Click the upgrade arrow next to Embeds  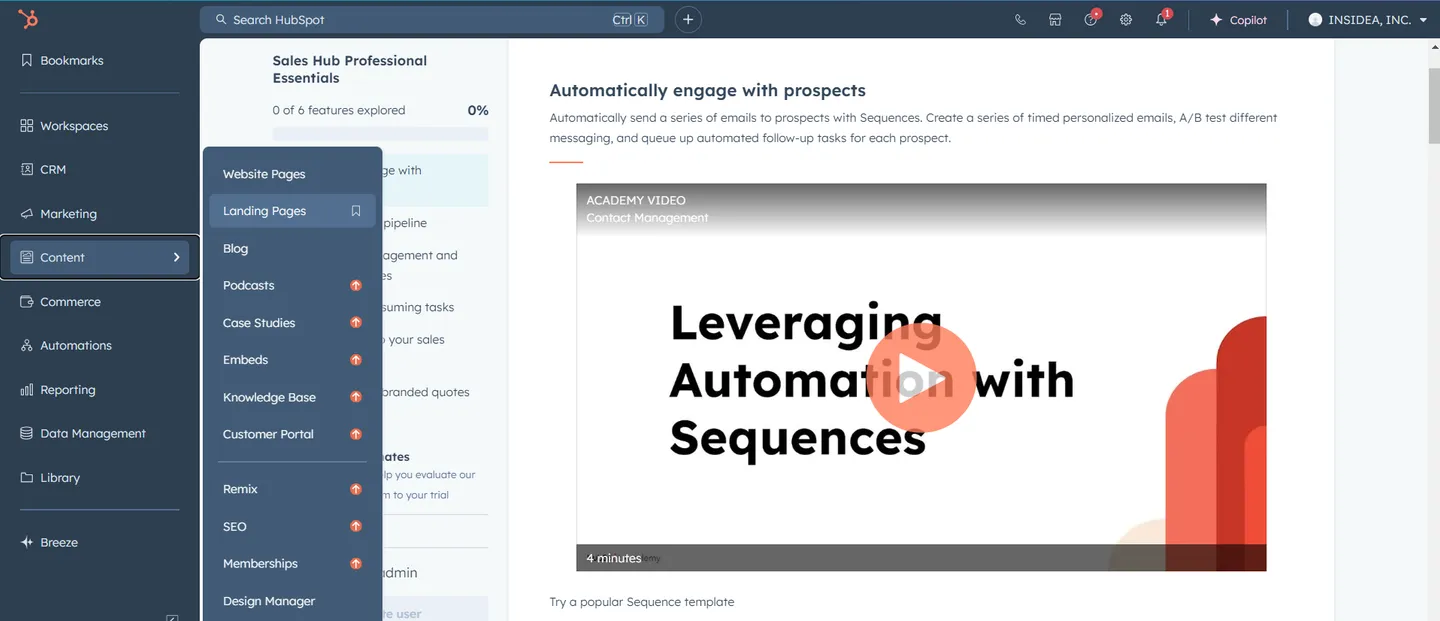(356, 360)
